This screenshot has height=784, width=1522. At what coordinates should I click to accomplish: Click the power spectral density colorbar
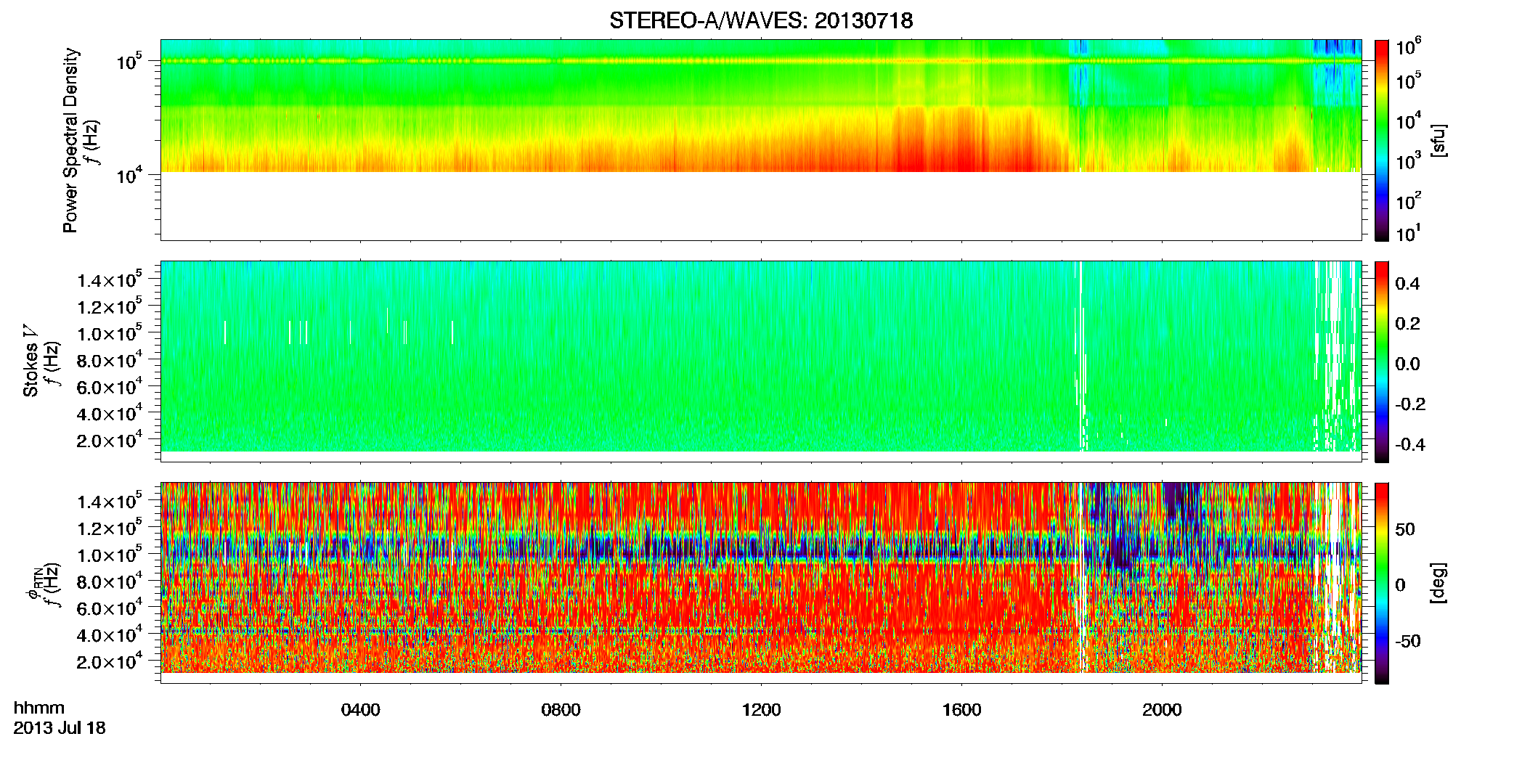[1382, 140]
